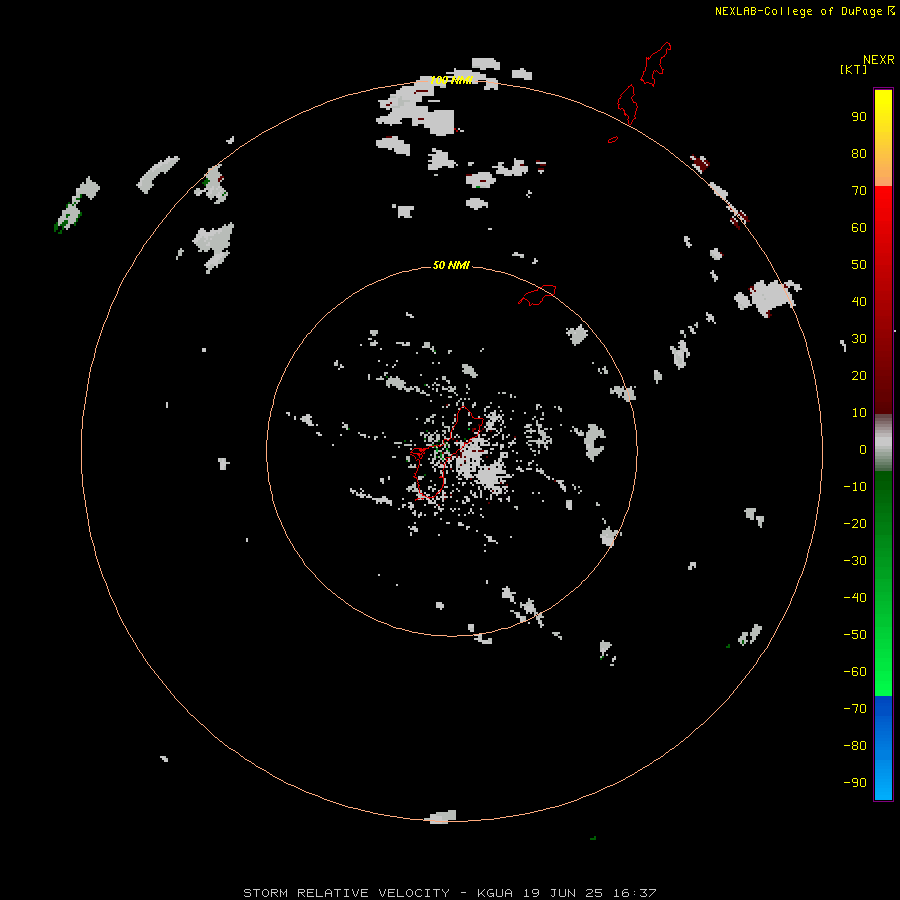Select the blue color bar segment

tap(883, 747)
